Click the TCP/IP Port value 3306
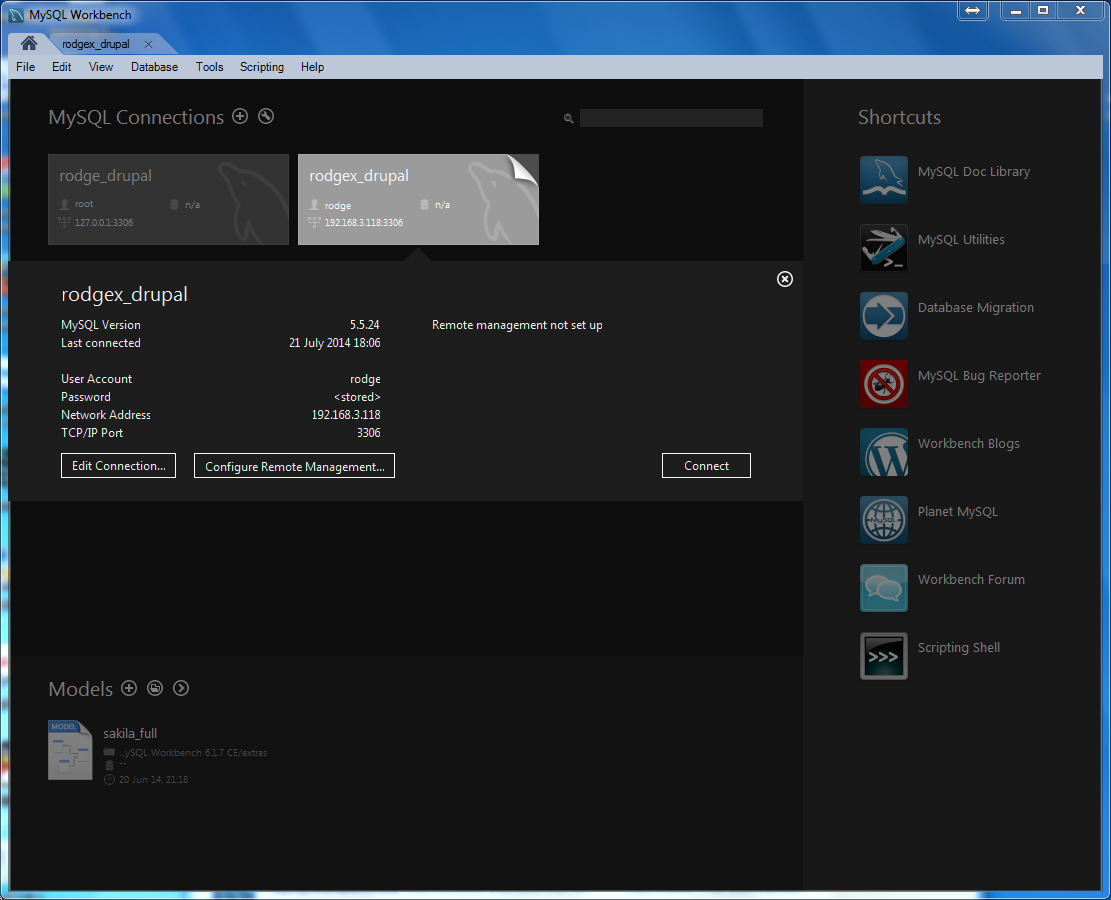The image size is (1111, 900). pos(368,433)
